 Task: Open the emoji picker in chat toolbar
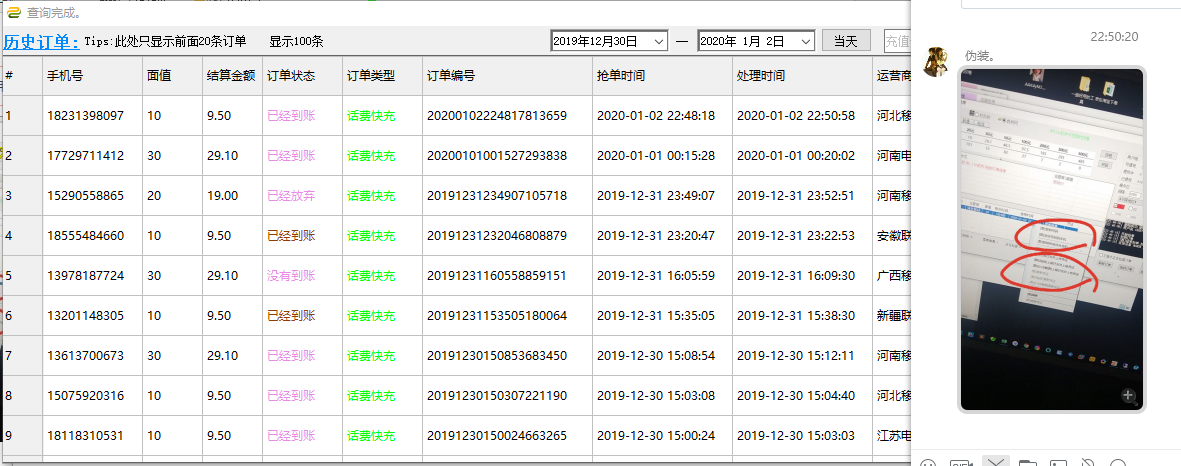click(x=928, y=463)
